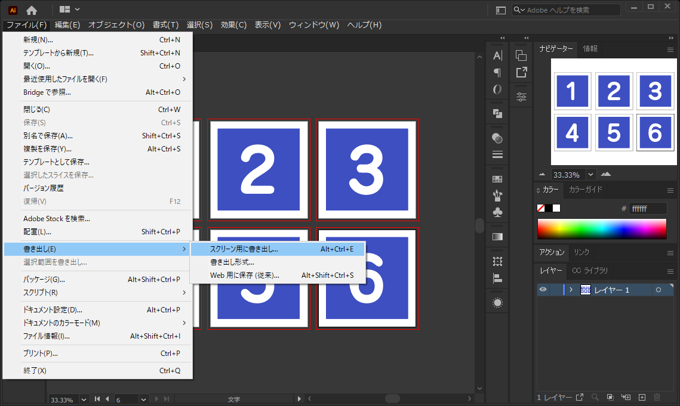Choose パッケージ(G)... from File menu

(98, 279)
